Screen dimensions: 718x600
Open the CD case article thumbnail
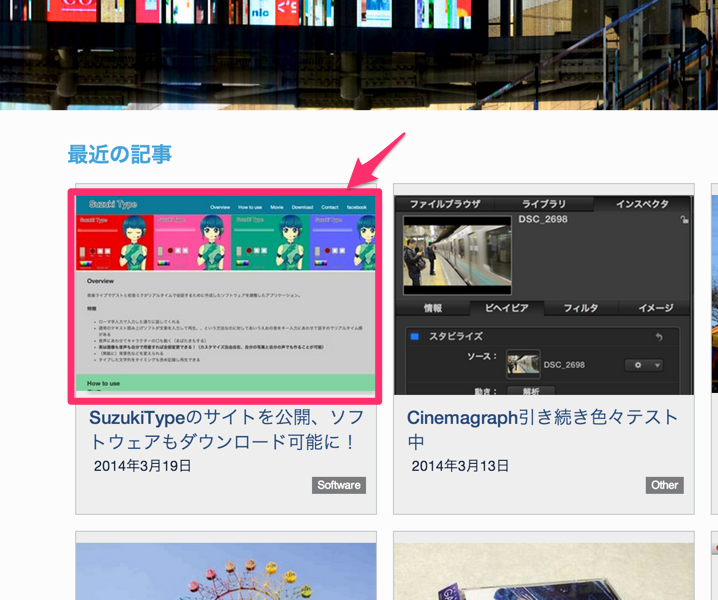click(x=544, y=571)
